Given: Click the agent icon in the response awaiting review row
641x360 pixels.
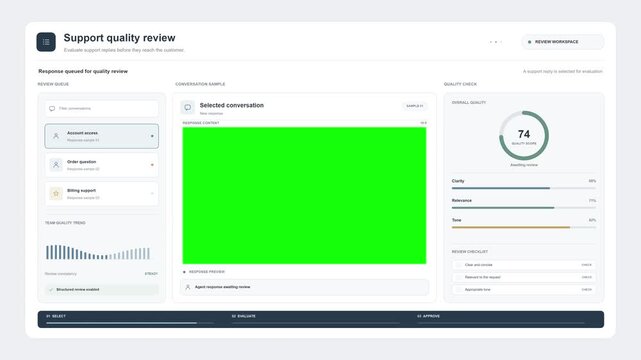Looking at the screenshot, I should 188,287.
